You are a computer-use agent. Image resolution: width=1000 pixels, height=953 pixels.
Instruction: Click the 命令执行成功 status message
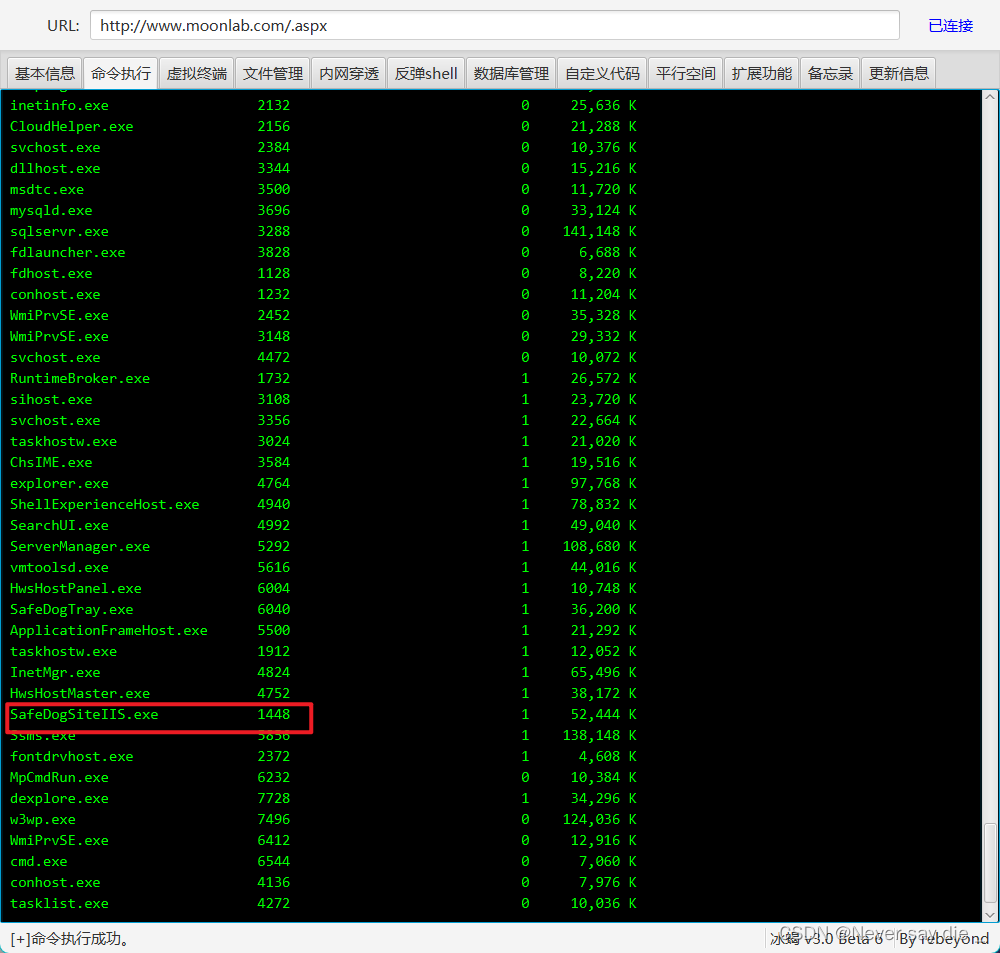point(71,938)
